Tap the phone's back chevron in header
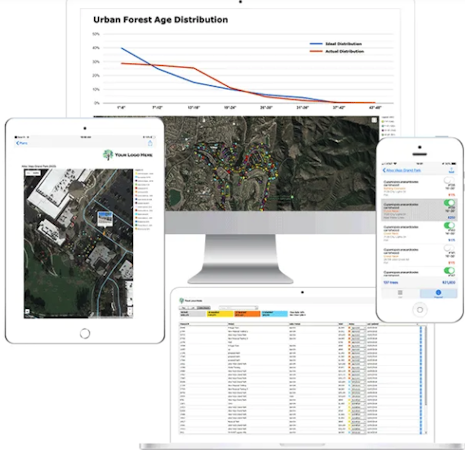The height and width of the screenshot is (450, 465). click(384, 170)
